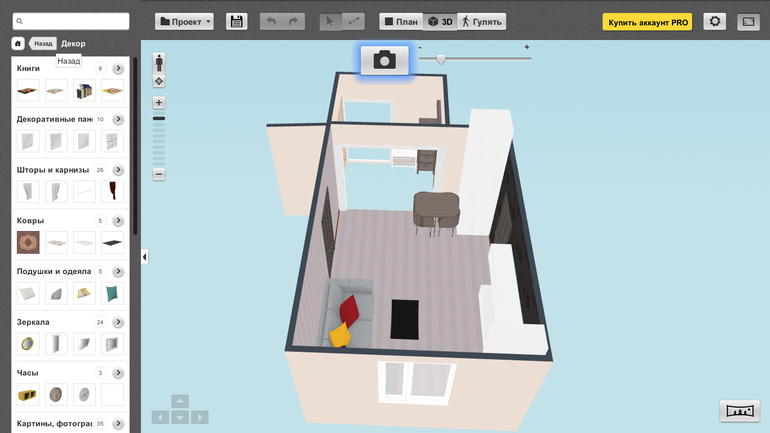Save the project with floppy disk icon
The height and width of the screenshot is (433, 770).
(x=237, y=21)
